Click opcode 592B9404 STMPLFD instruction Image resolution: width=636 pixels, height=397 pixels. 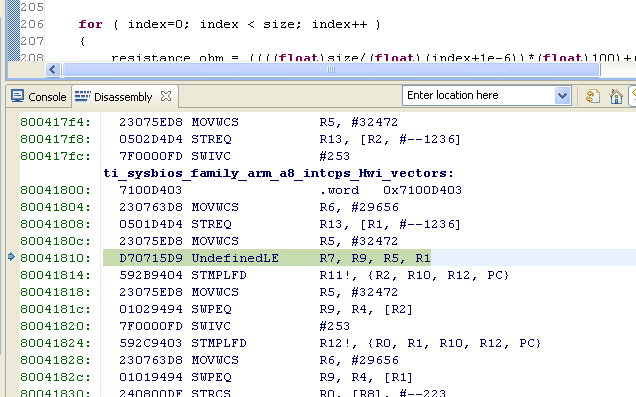183,275
